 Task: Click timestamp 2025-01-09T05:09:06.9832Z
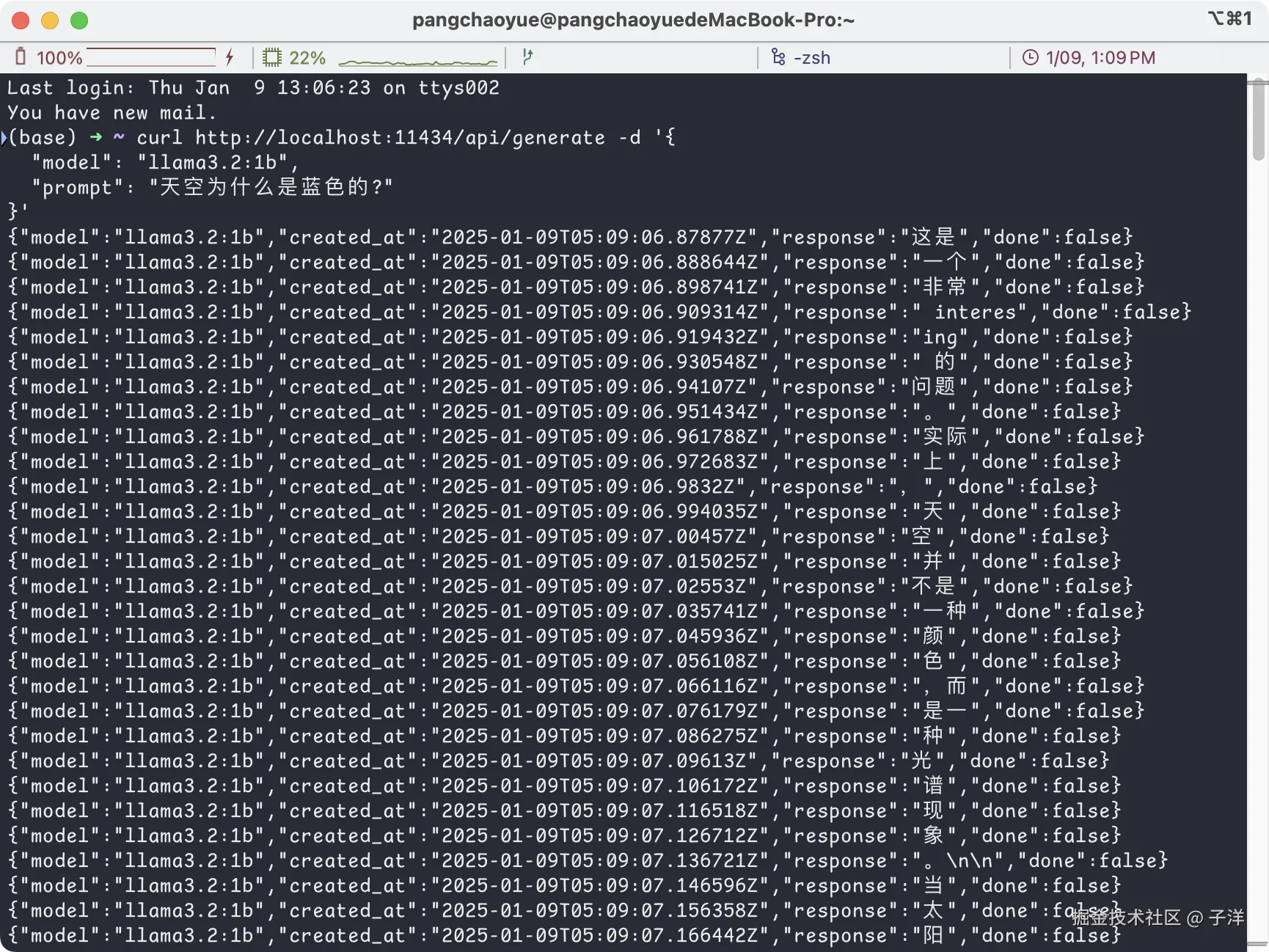[x=588, y=486]
